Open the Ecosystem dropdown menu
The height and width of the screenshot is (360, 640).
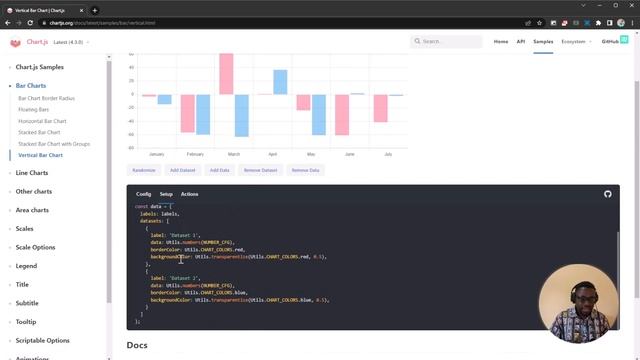(x=576, y=41)
